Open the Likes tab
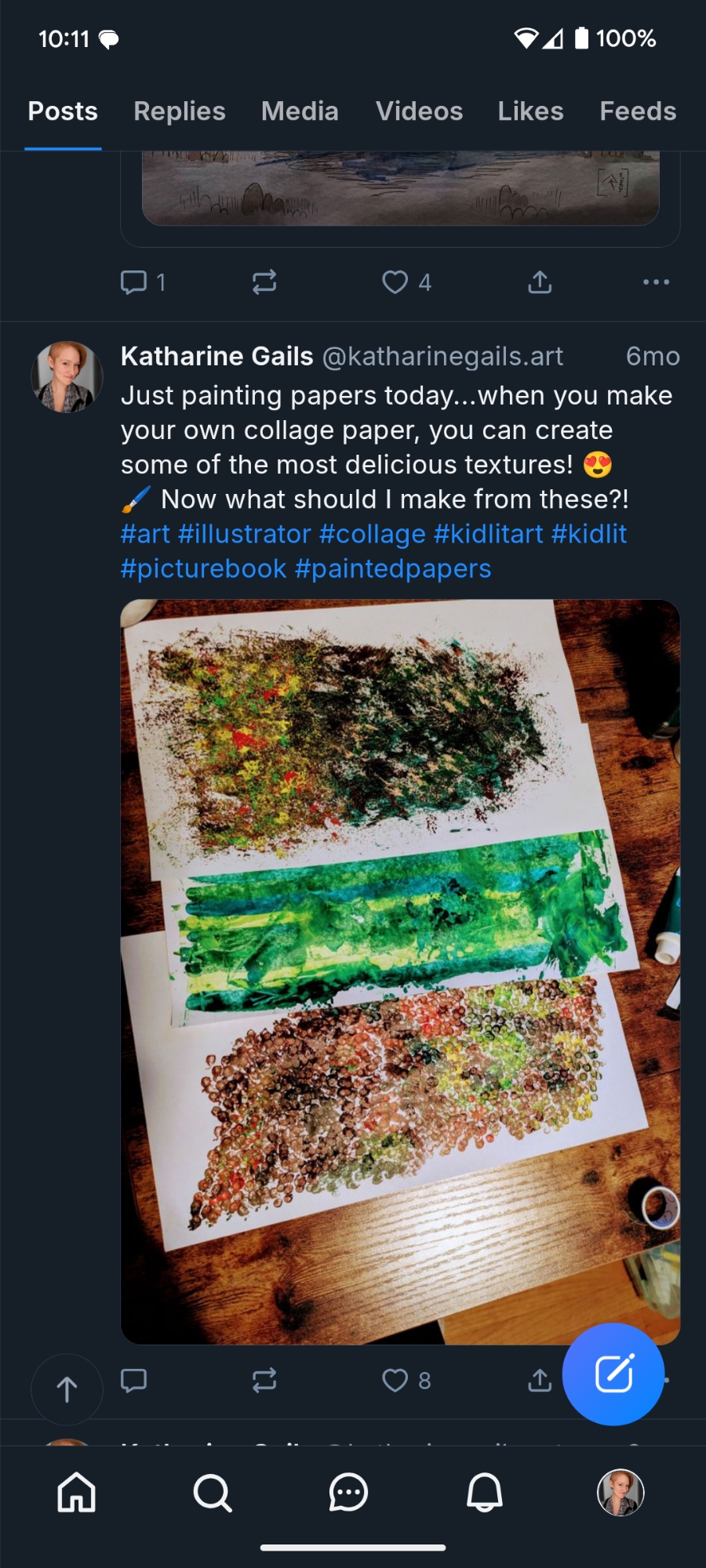The width and height of the screenshot is (706, 1568). coord(530,111)
